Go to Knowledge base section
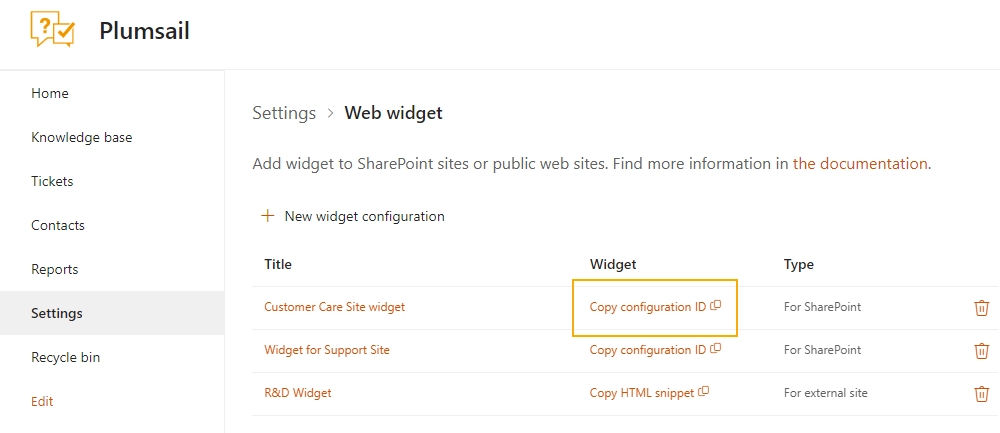The image size is (1000, 433). [82, 137]
